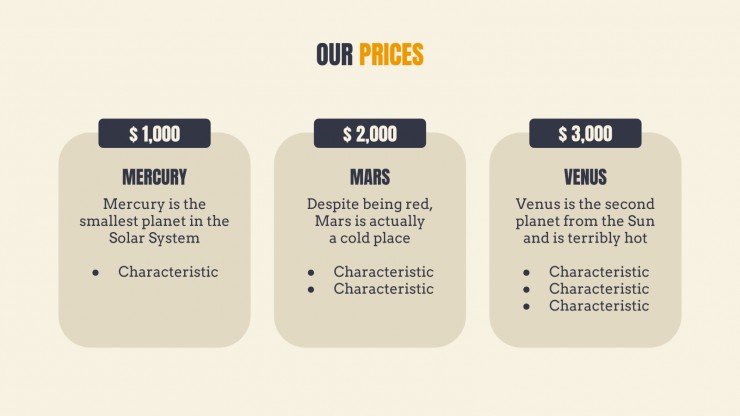Click the Mars cold place description
Viewport: 740px width, 416px height.
(x=370, y=221)
